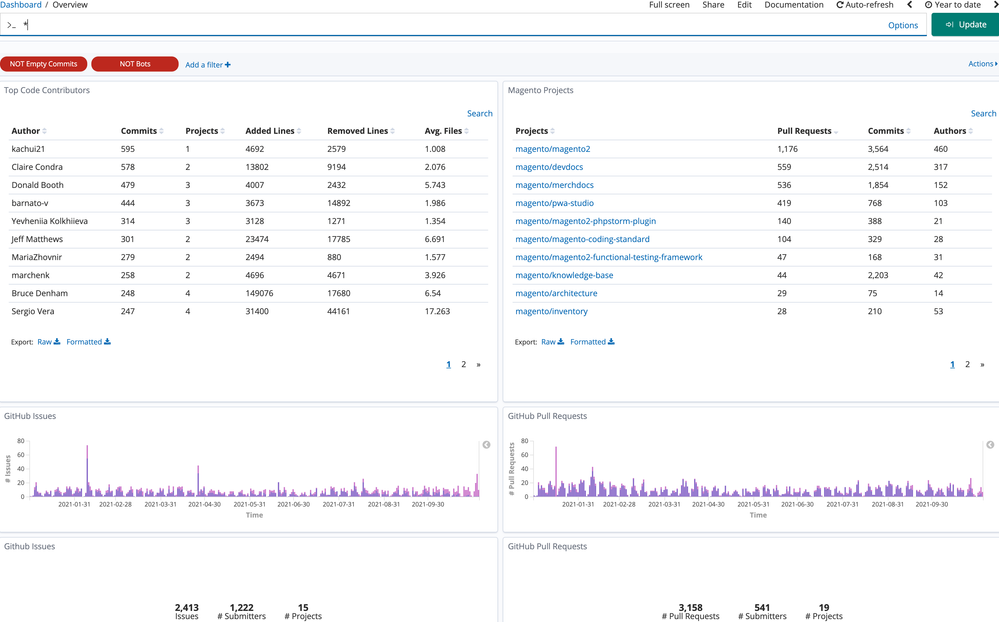Image resolution: width=999 pixels, height=622 pixels.
Task: Go to page 2 of Top Code Contributors
Action: click(x=463, y=365)
